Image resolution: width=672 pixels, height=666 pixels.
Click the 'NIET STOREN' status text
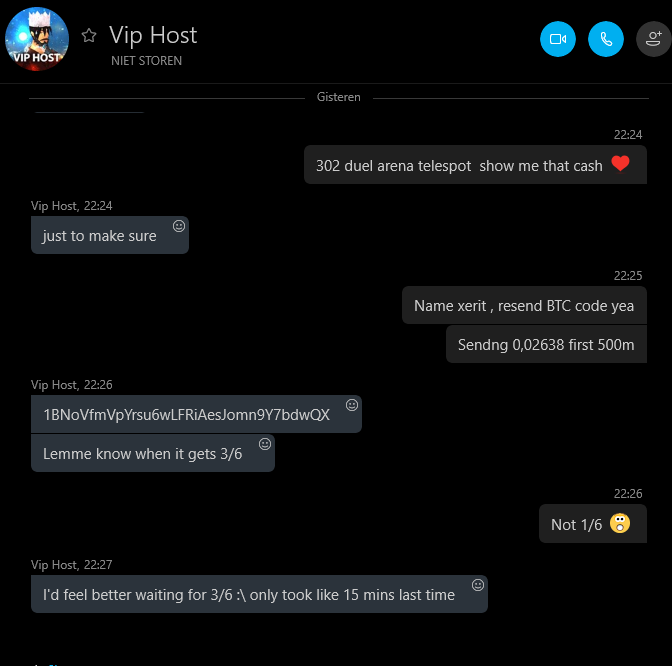click(147, 61)
